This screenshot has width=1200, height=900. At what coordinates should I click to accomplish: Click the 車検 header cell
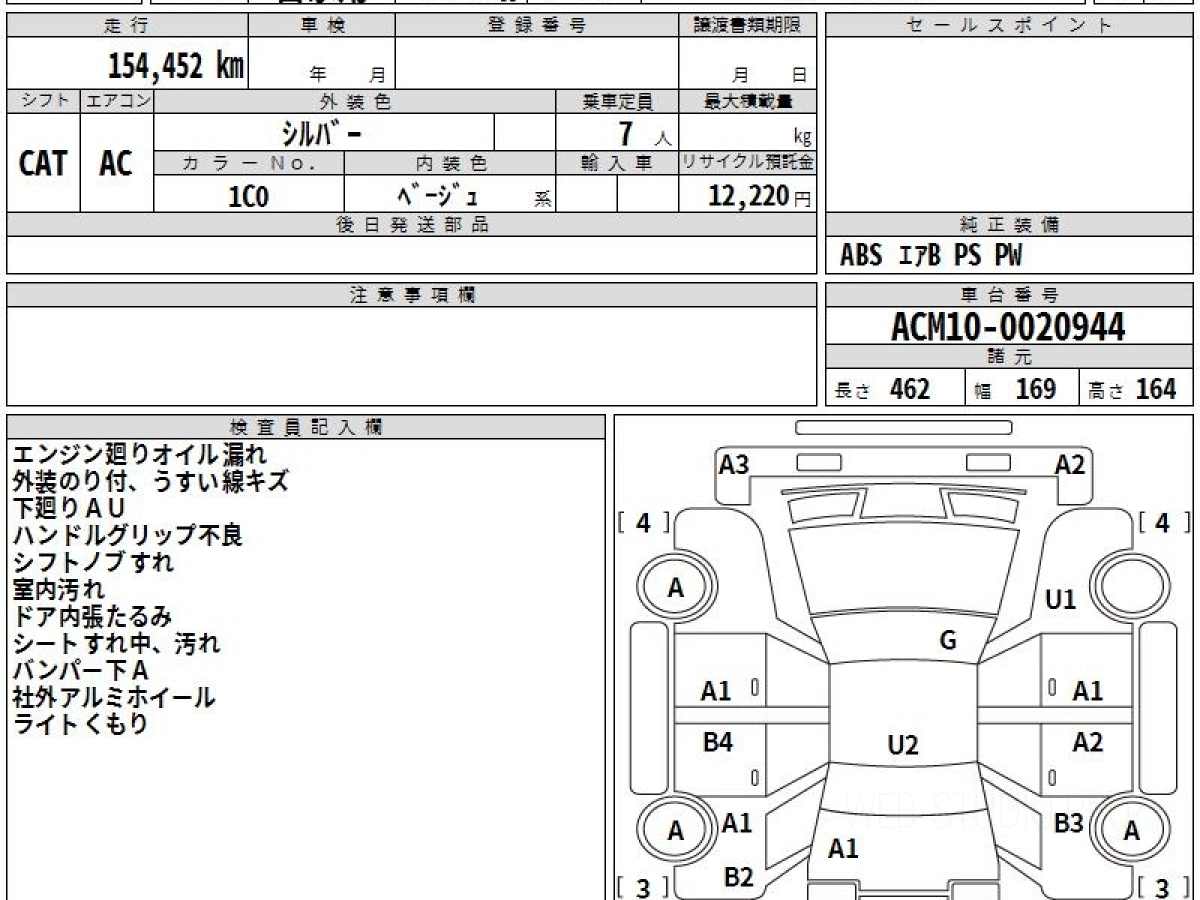(x=322, y=26)
